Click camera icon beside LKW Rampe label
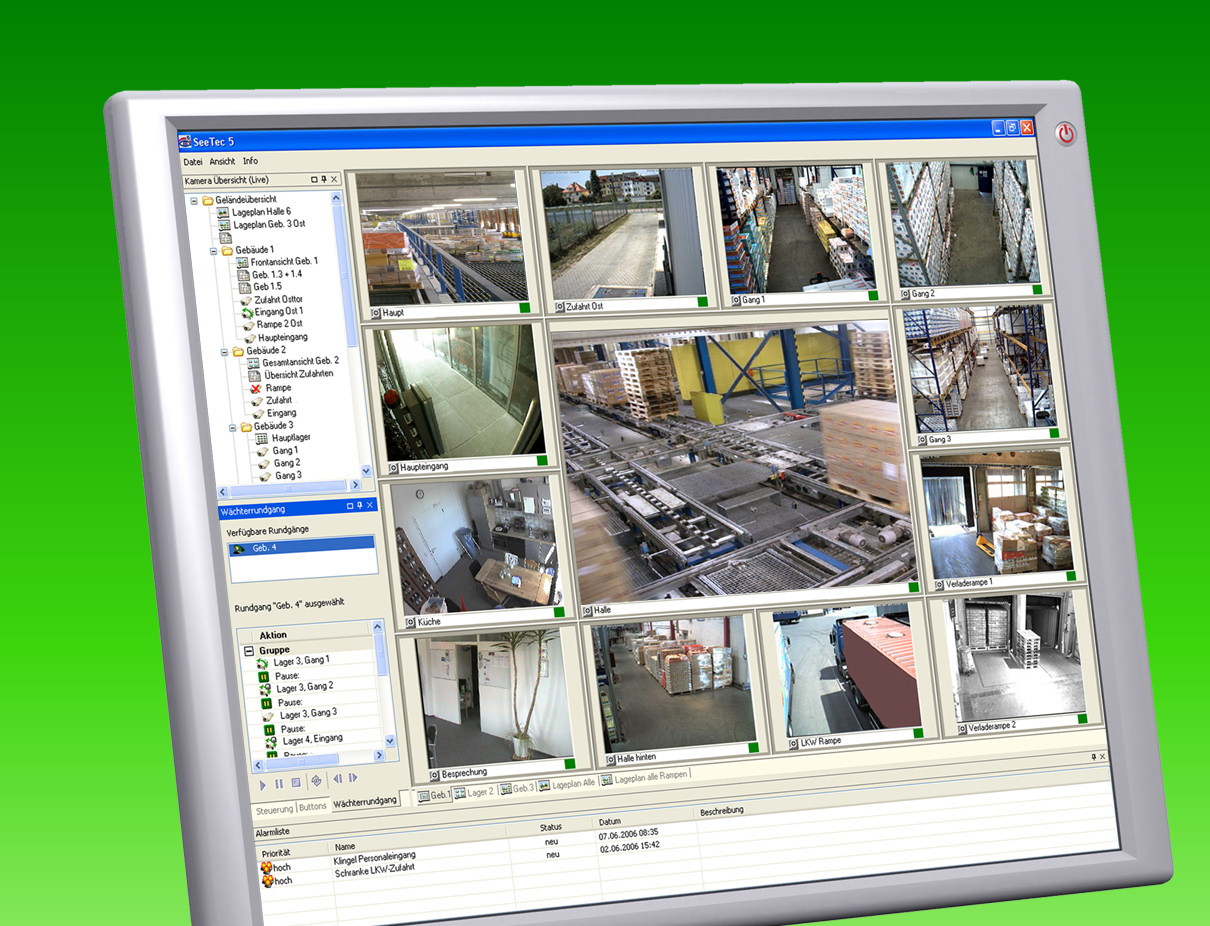Screen dimensions: 1210x926 (793, 743)
